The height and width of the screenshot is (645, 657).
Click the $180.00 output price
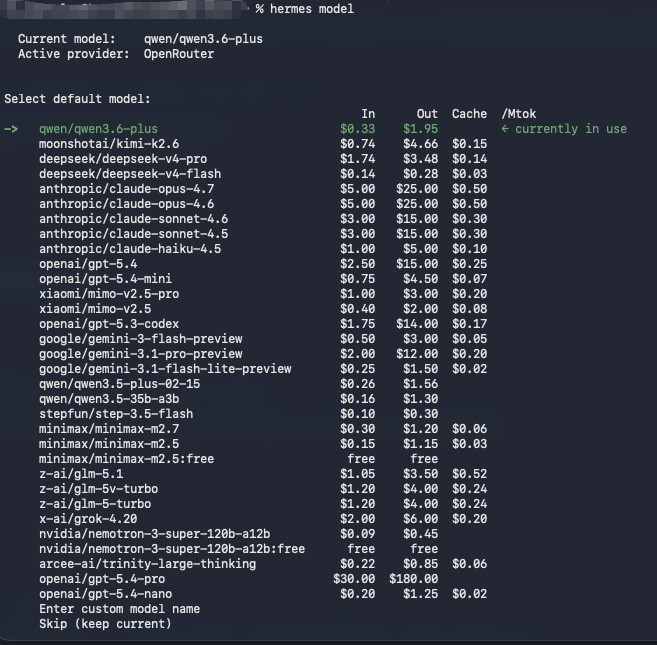click(414, 579)
